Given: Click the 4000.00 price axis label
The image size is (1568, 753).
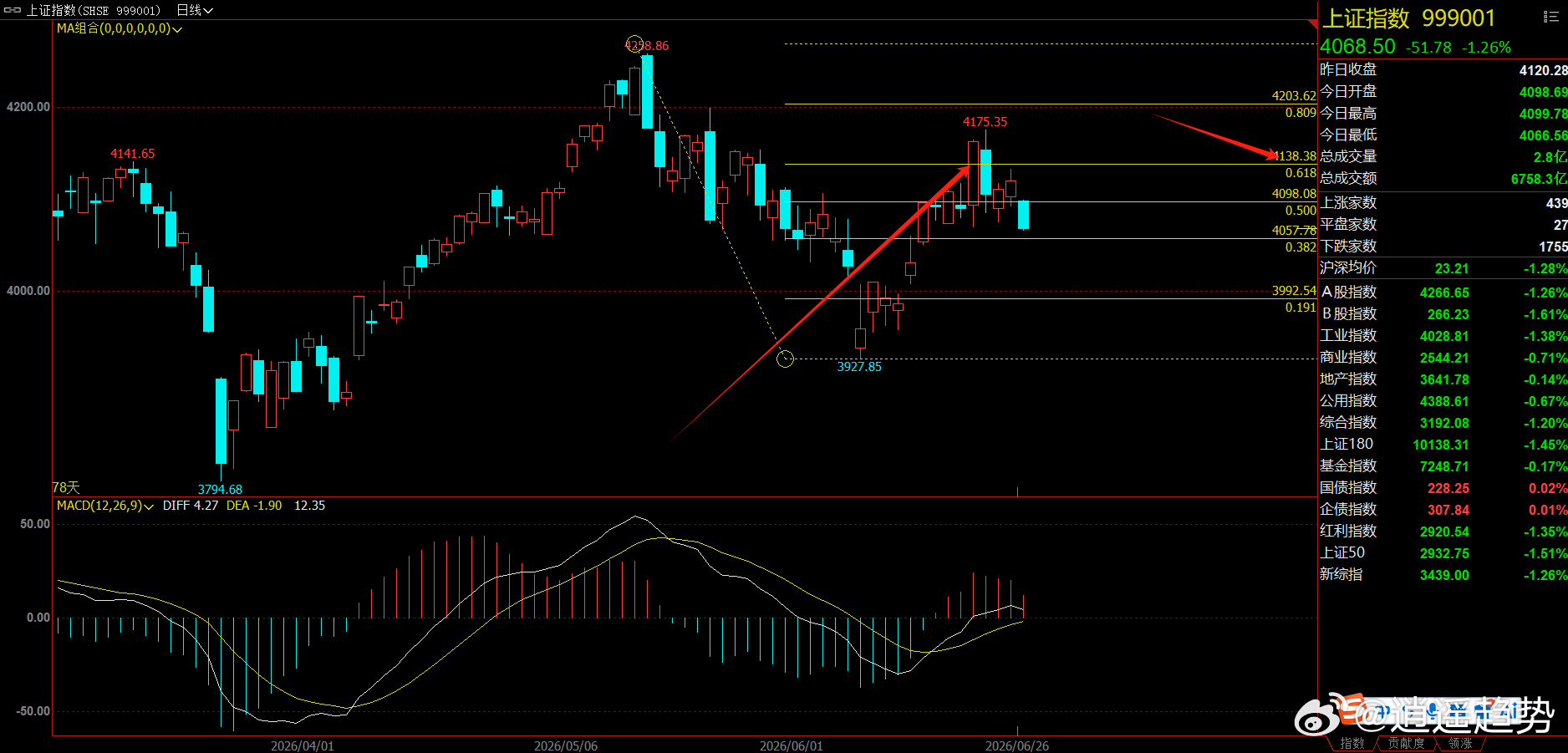Looking at the screenshot, I should click(28, 291).
